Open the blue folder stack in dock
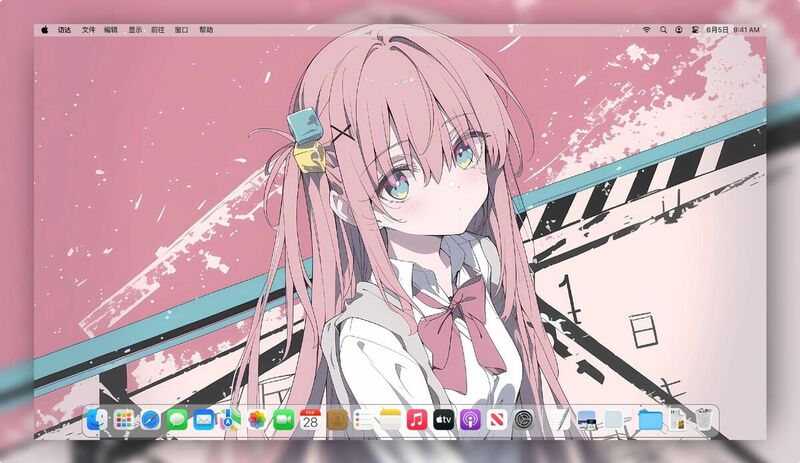This screenshot has width=800, height=463. (650, 420)
